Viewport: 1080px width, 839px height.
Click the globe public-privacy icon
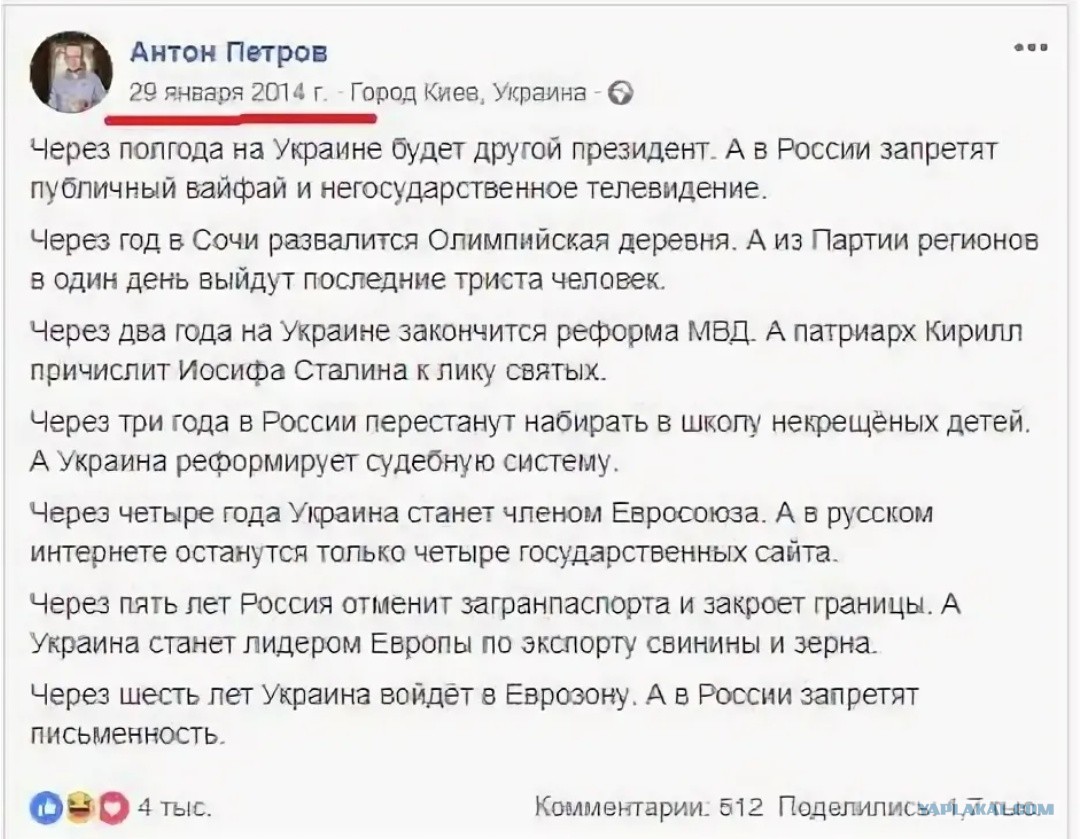(620, 93)
